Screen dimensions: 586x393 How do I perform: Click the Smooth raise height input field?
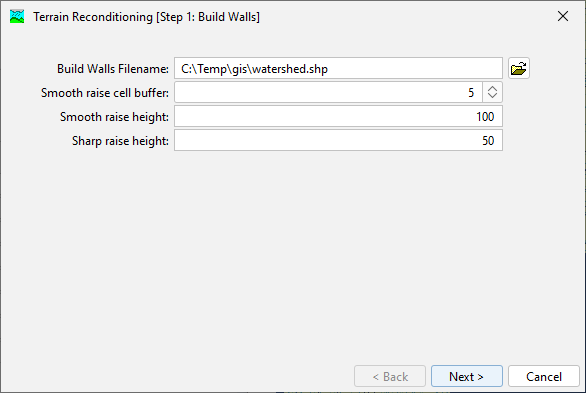(x=338, y=116)
